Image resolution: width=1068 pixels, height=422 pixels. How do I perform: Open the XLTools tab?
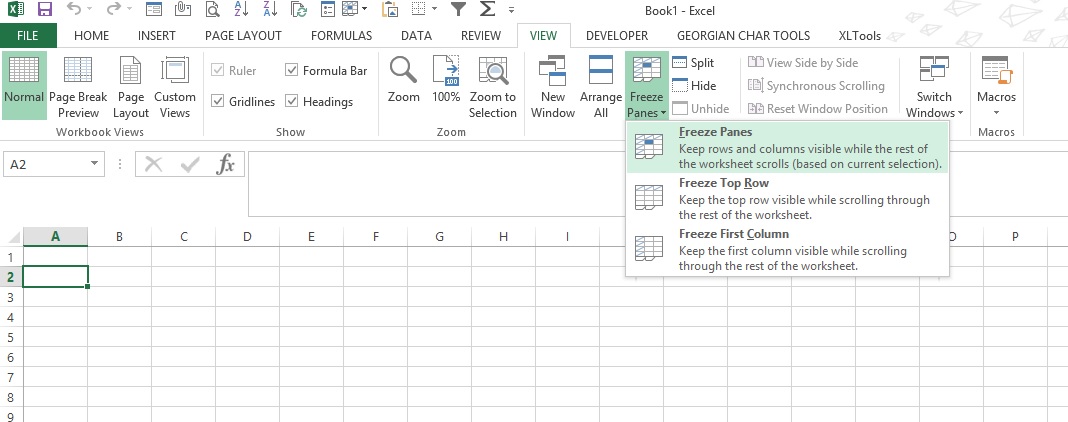tap(860, 35)
